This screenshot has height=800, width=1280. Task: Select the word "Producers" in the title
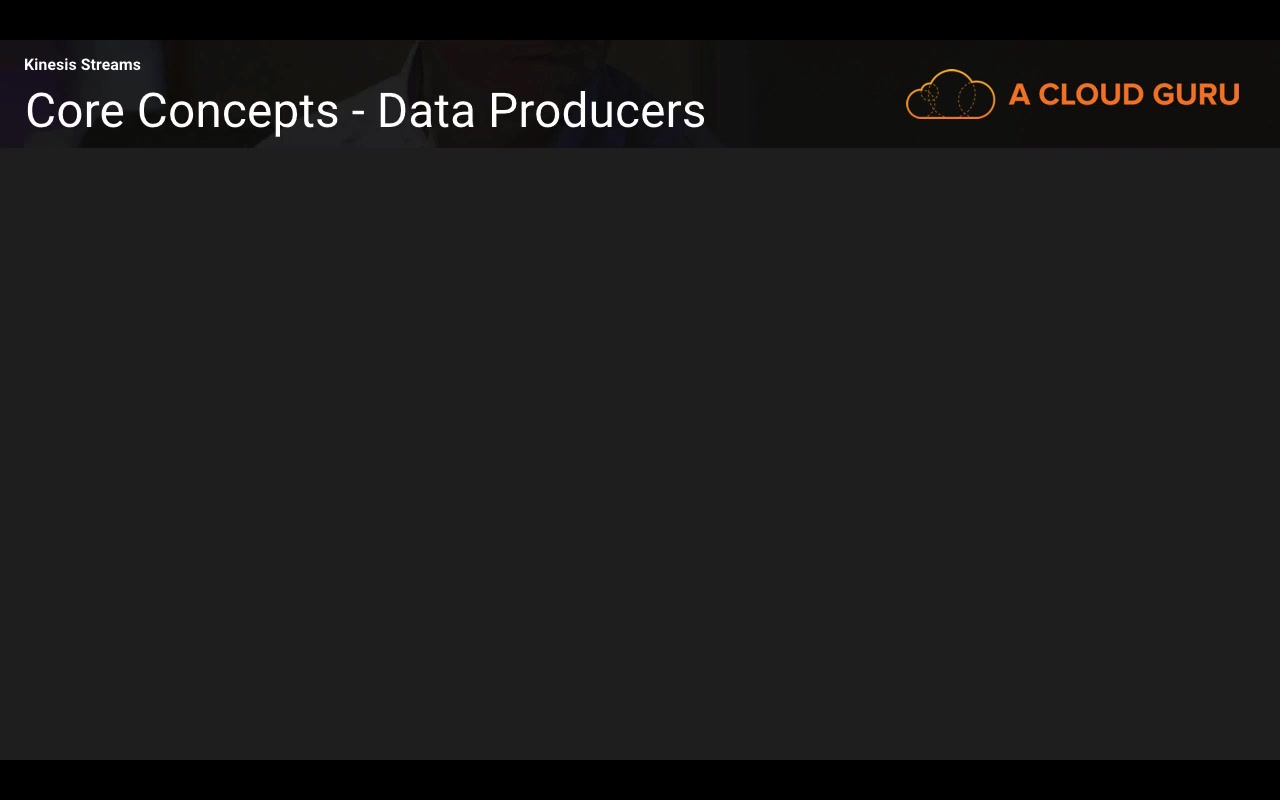tap(597, 111)
